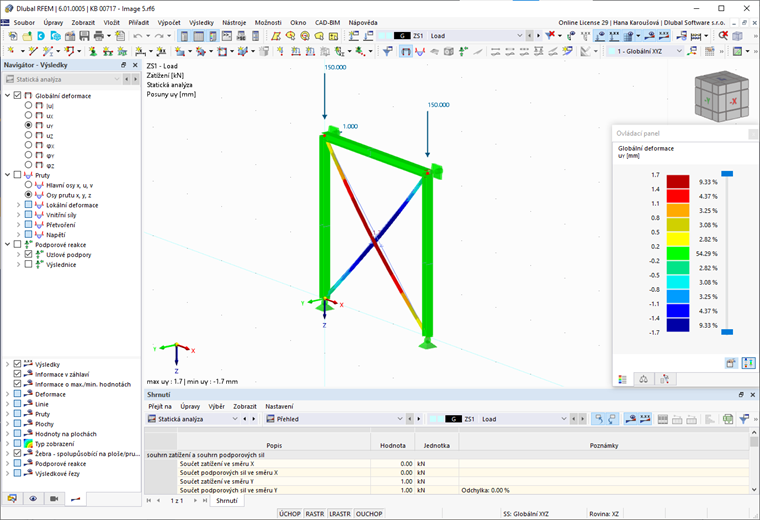Collapse the Globální deformace tree group

pyautogui.click(x=7, y=95)
